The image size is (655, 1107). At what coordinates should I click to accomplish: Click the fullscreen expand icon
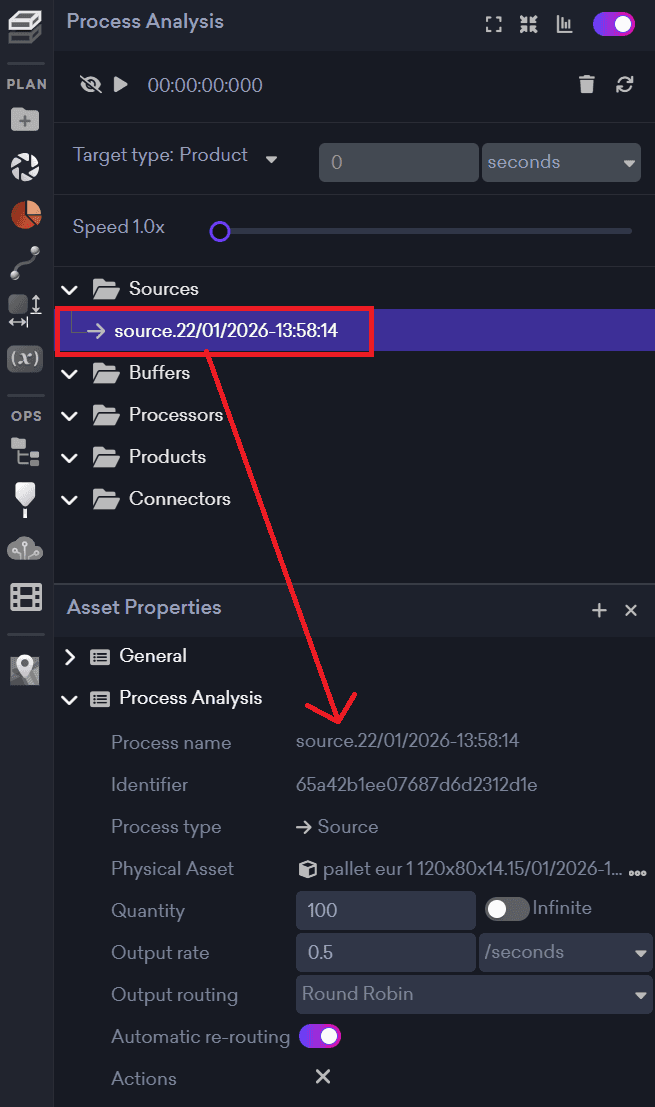pyautogui.click(x=493, y=24)
